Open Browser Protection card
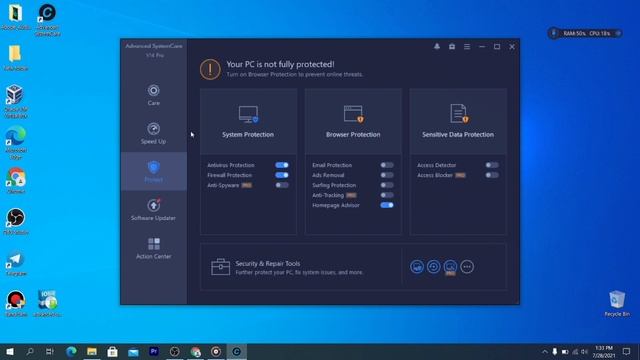640x360 pixels. click(353, 122)
